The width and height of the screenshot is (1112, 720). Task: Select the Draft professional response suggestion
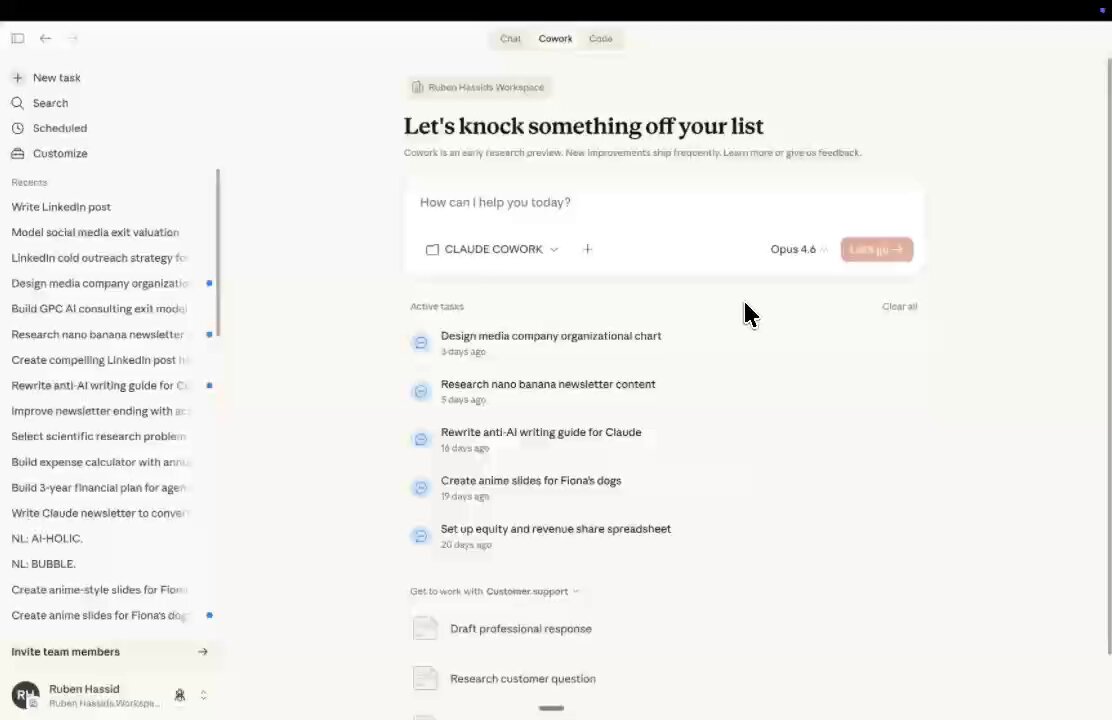tap(521, 628)
